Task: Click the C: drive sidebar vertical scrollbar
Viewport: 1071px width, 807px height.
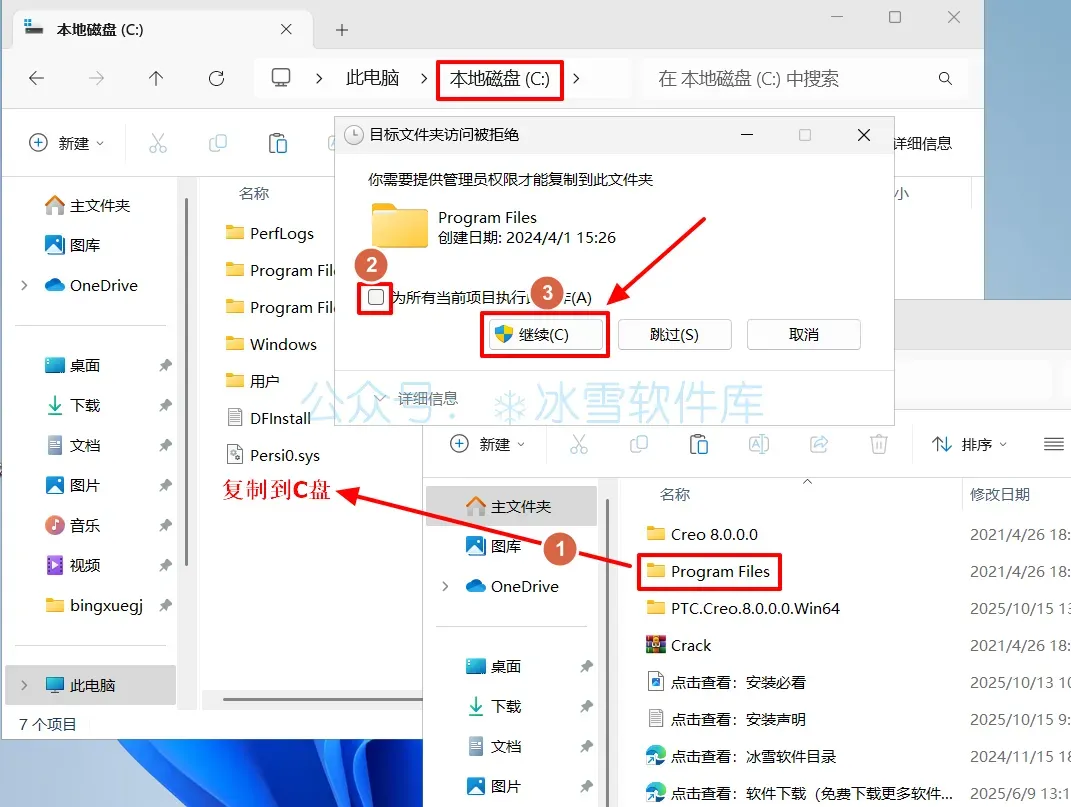Action: point(186,383)
